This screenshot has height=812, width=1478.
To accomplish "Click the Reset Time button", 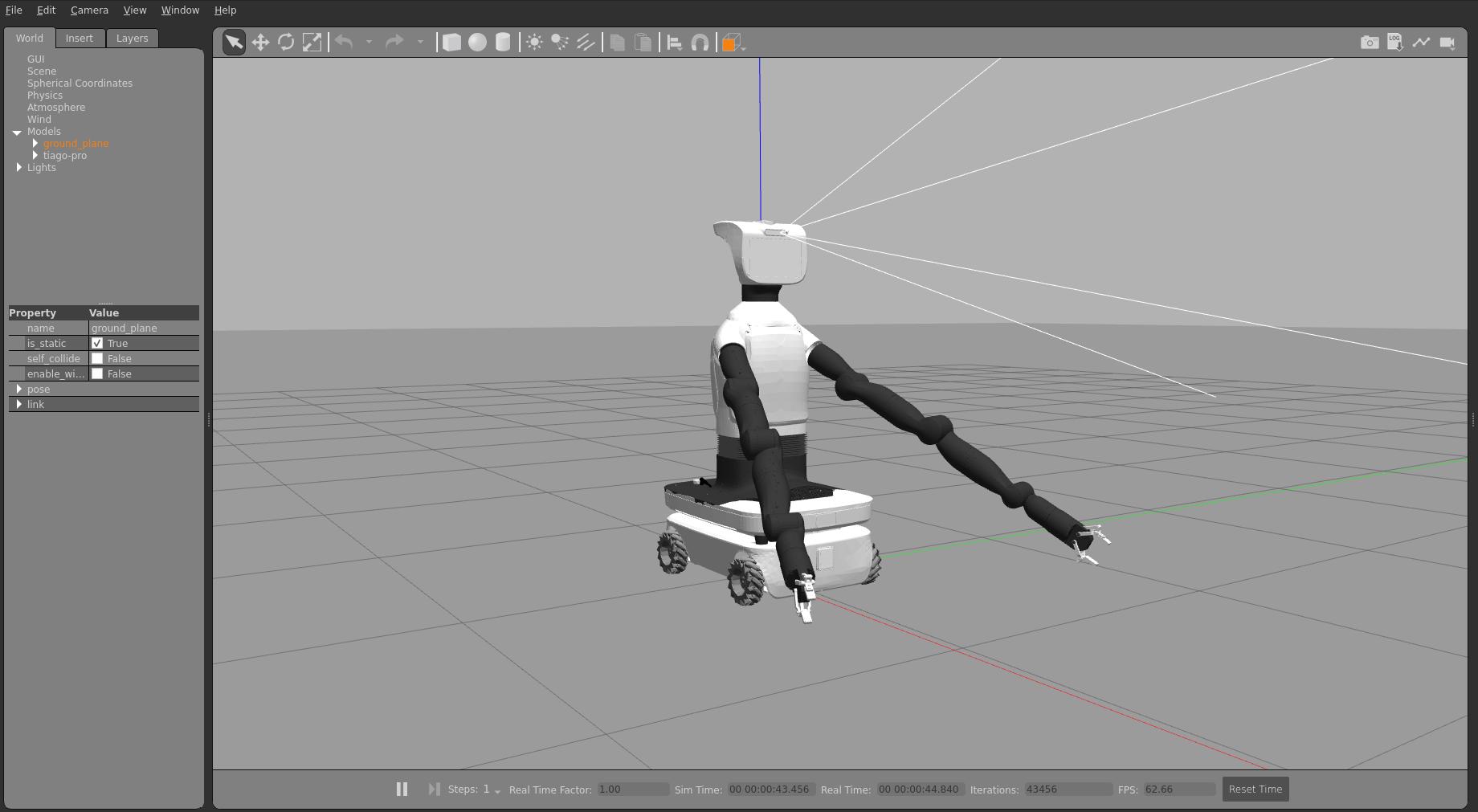I will point(1255,789).
